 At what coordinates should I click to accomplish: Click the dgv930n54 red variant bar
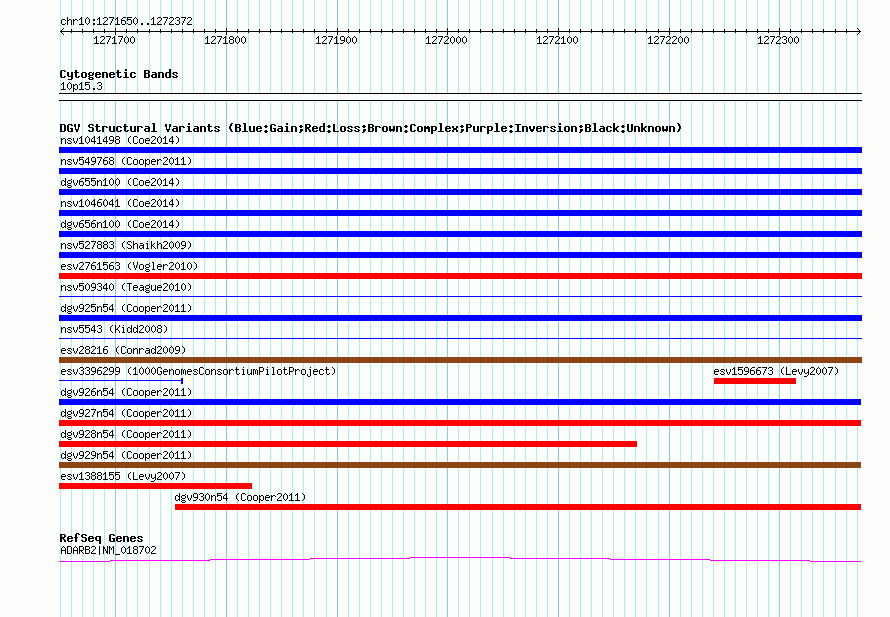[518, 507]
